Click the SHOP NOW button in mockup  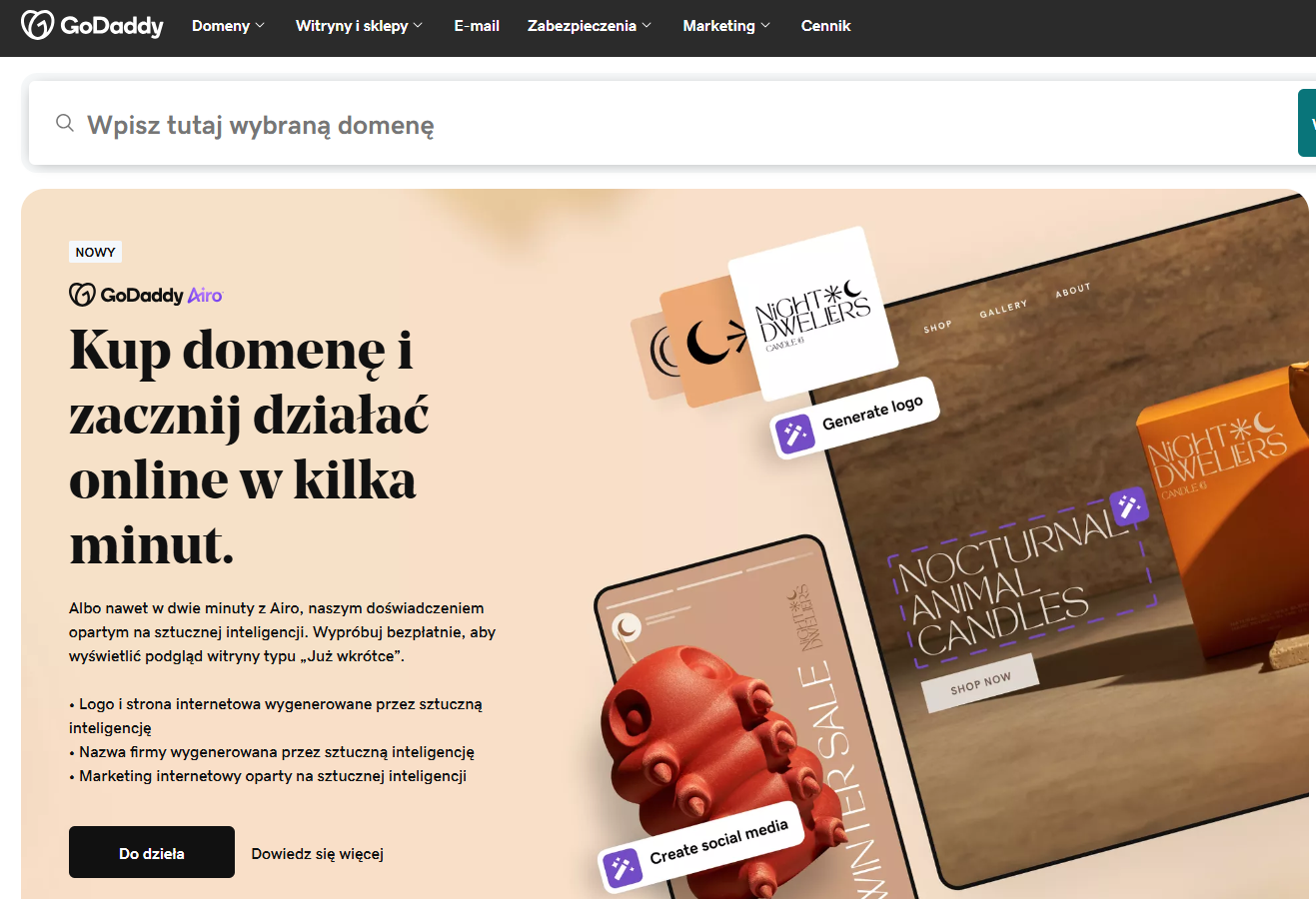[980, 683]
